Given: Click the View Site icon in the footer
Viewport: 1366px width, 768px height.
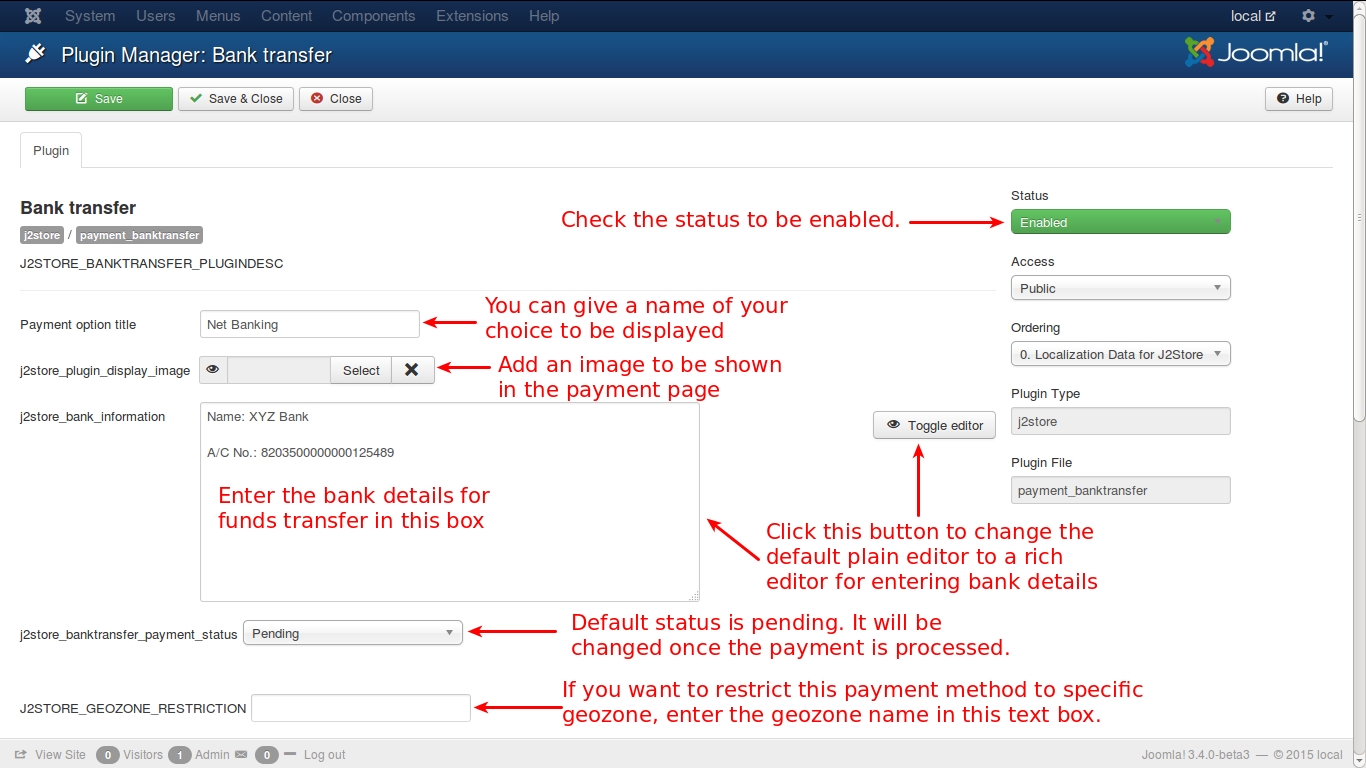Looking at the screenshot, I should click(21, 755).
